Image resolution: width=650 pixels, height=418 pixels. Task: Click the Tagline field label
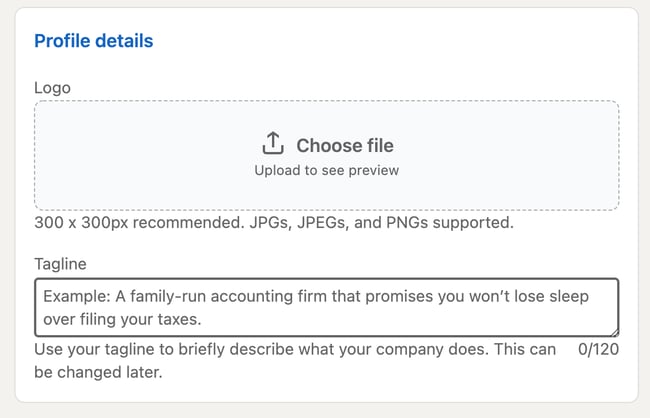(x=60, y=263)
